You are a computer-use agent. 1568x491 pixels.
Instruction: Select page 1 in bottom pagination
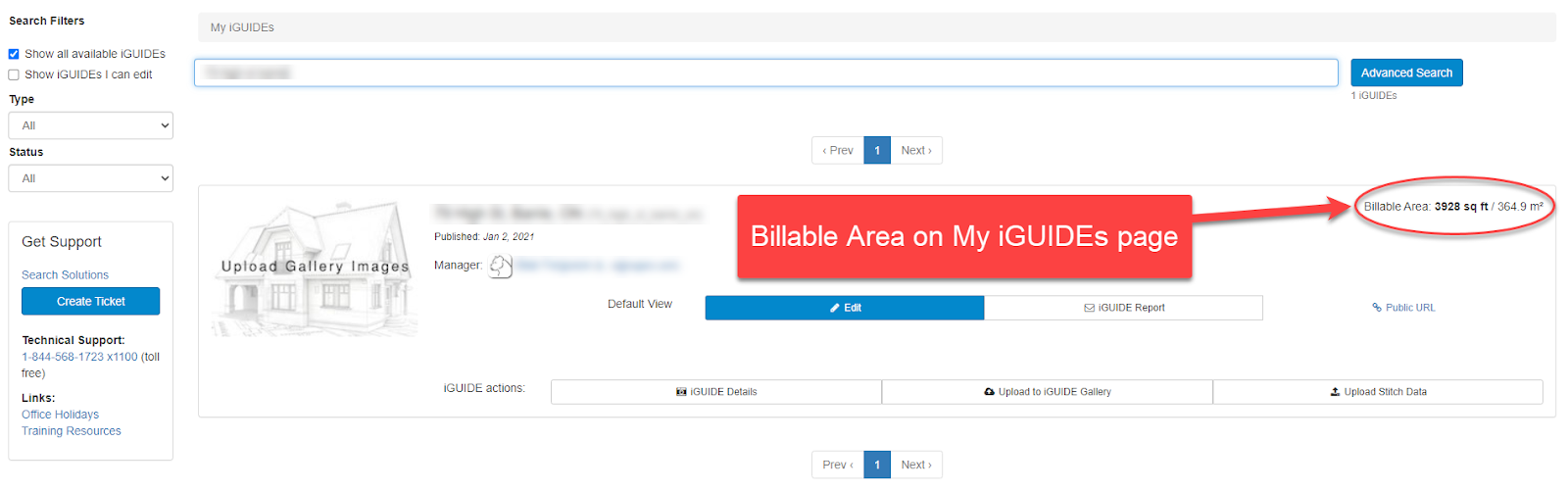[x=877, y=465]
